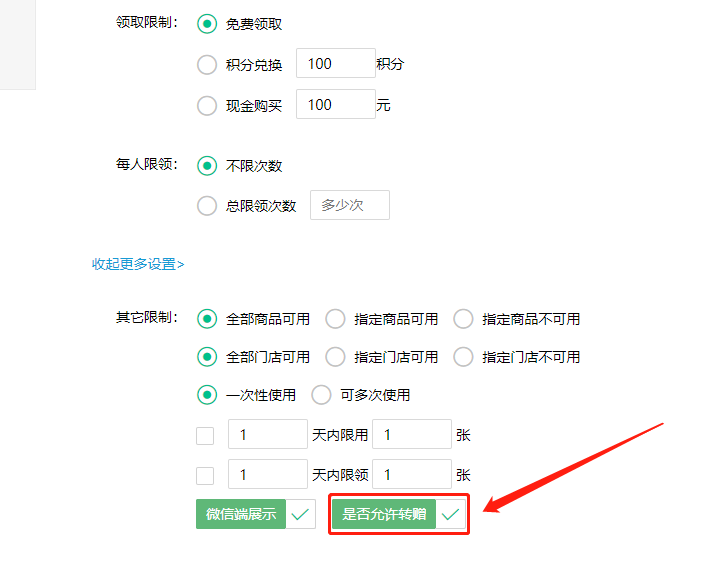Focus the 多少次 input field
Image resolution: width=708 pixels, height=574 pixels.
tap(349, 205)
